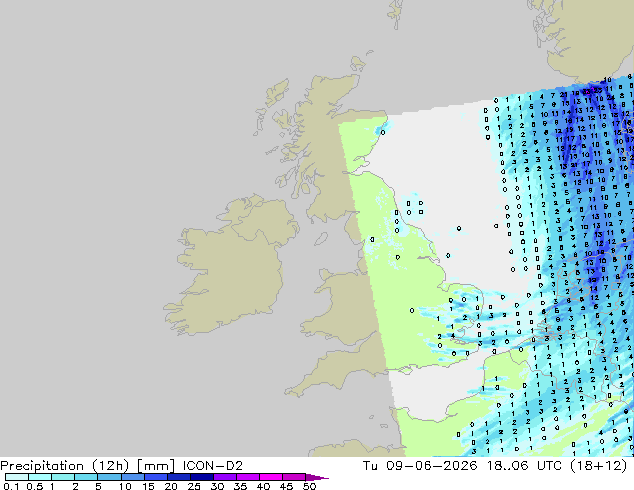634x490 pixels.
Task: Click the '(18+12)' forecast offset text
Action: 599,466
